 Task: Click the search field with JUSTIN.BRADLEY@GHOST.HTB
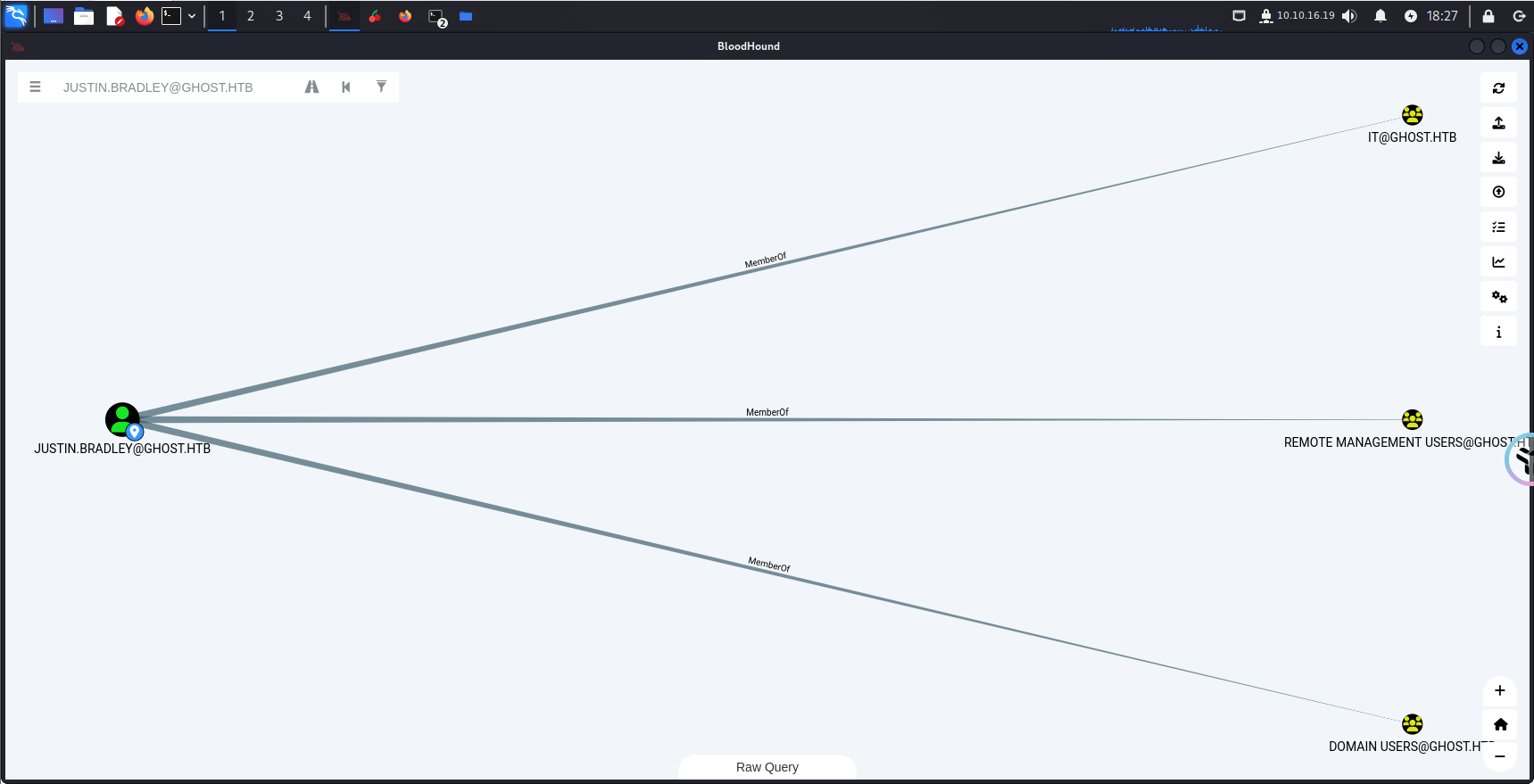tap(170, 87)
